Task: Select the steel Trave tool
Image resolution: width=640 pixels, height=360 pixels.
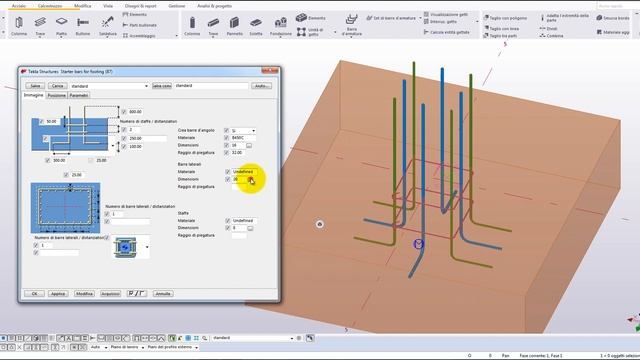Action: point(40,26)
